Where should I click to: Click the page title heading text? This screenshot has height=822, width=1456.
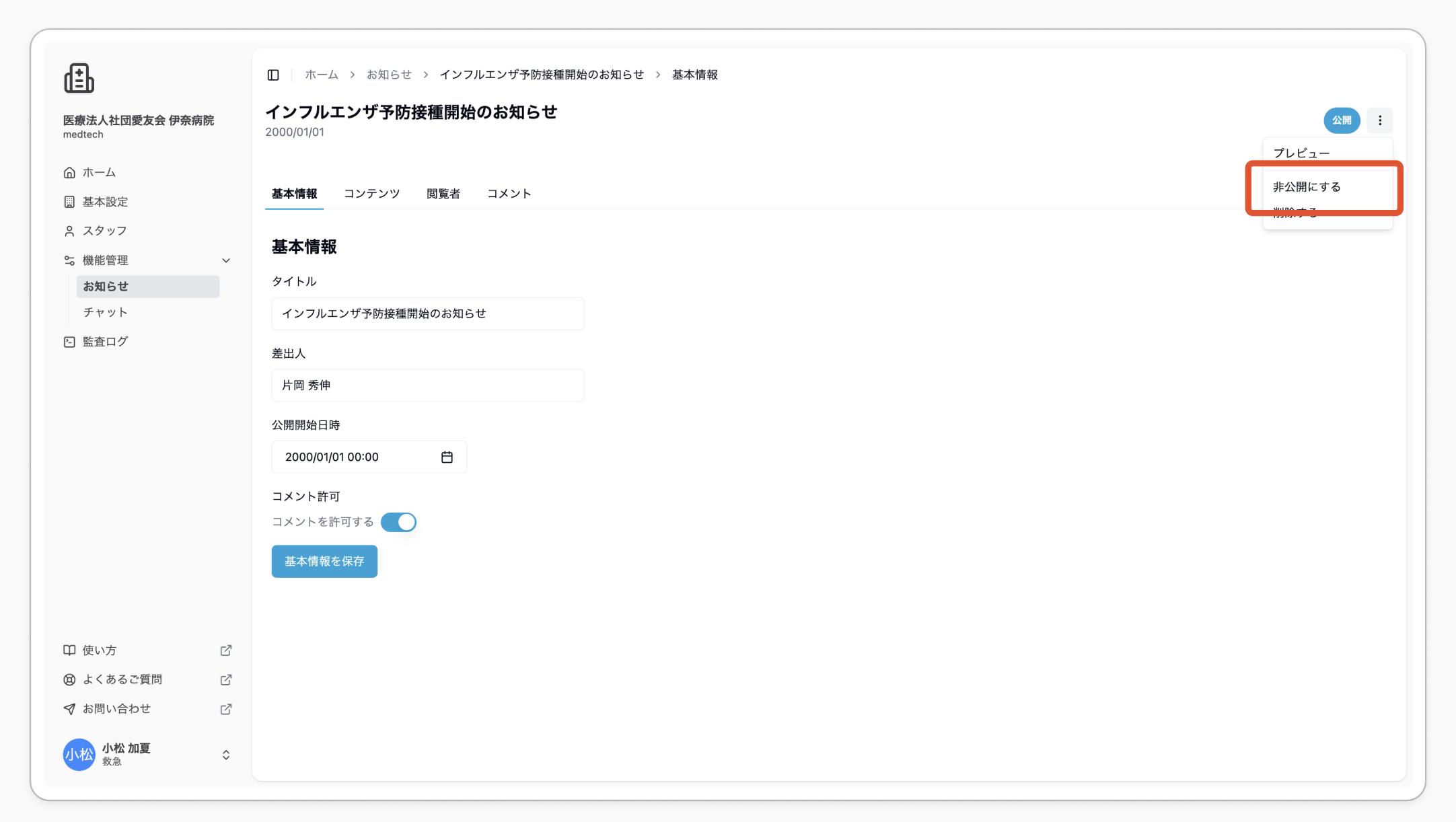[411, 112]
